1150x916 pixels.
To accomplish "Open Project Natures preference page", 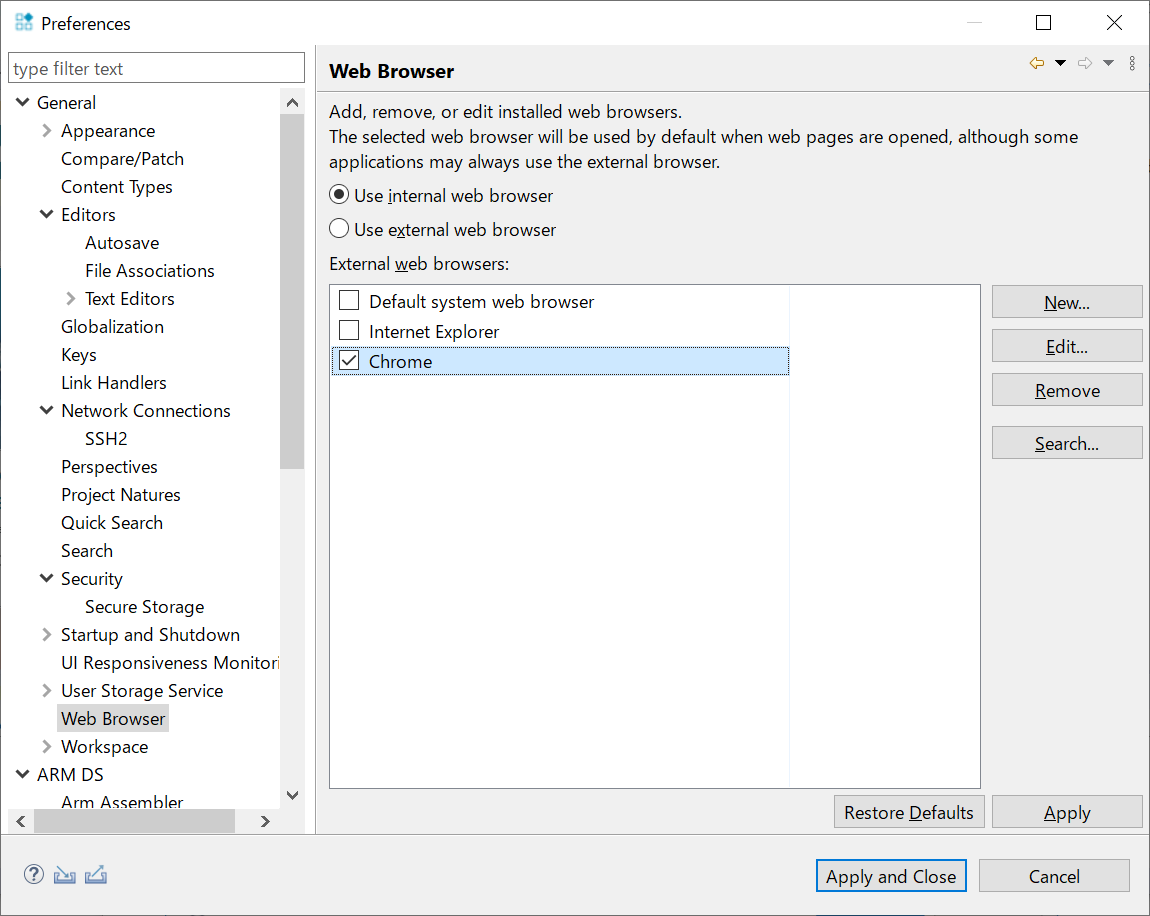I will [120, 494].
